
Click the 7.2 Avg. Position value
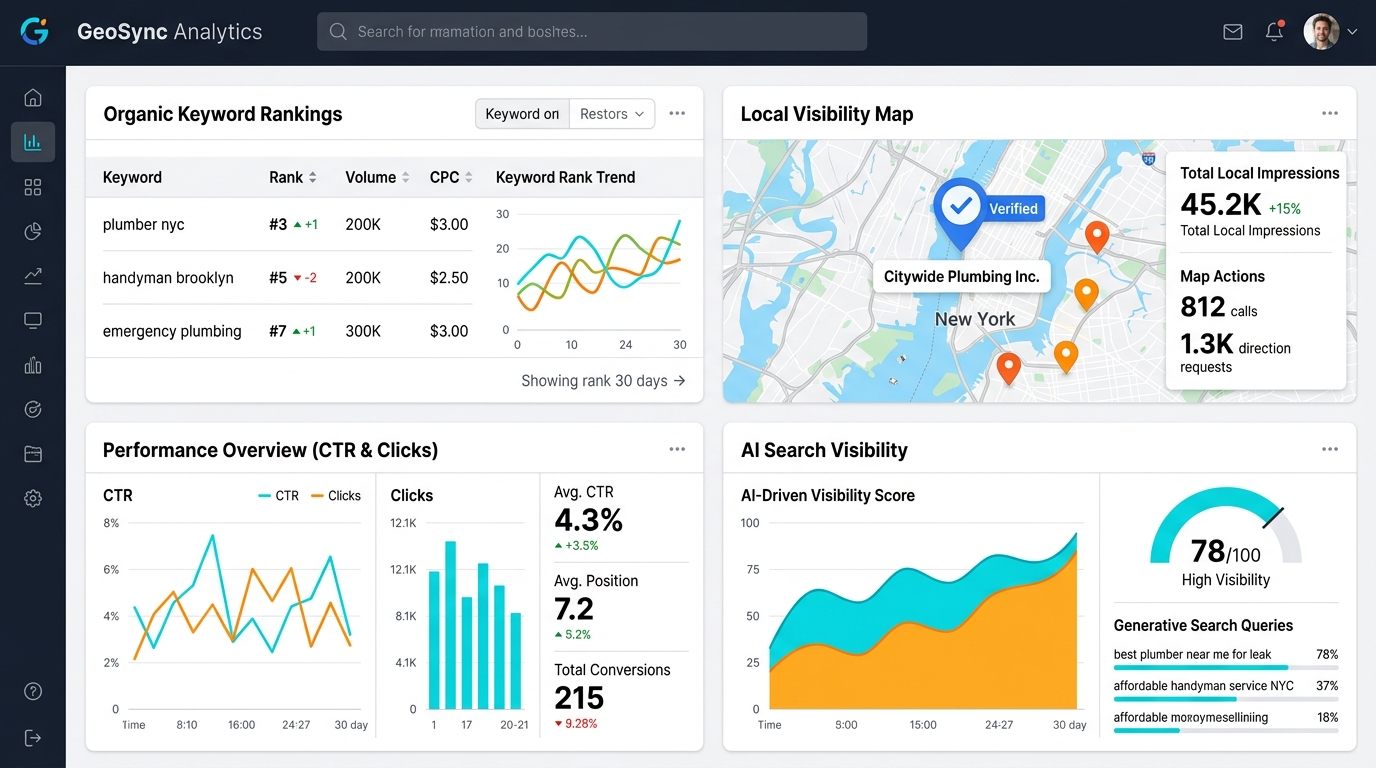pyautogui.click(x=574, y=608)
